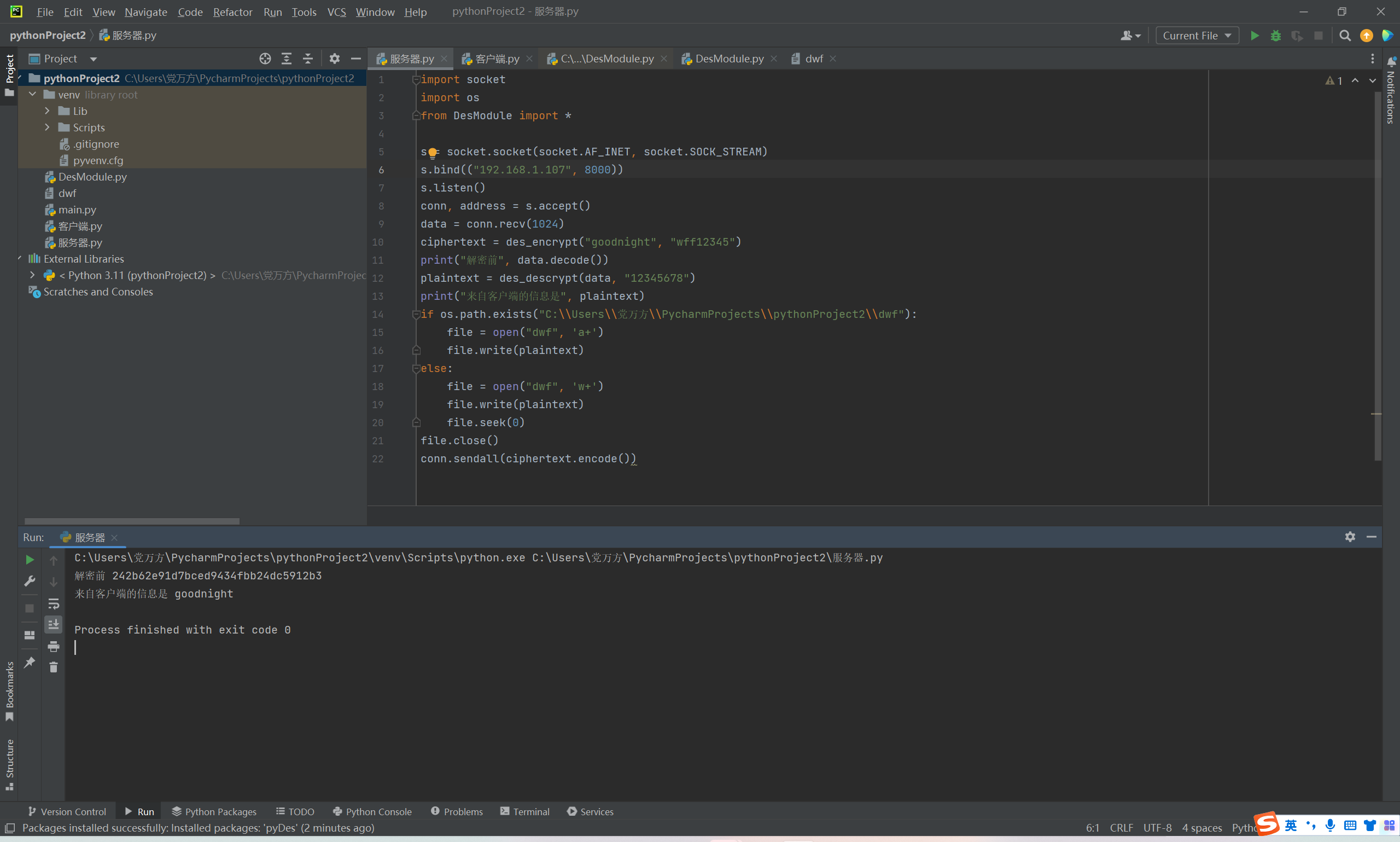Click the Rerun icon in Run panel
Image resolution: width=1400 pixels, height=842 pixels.
(30, 560)
